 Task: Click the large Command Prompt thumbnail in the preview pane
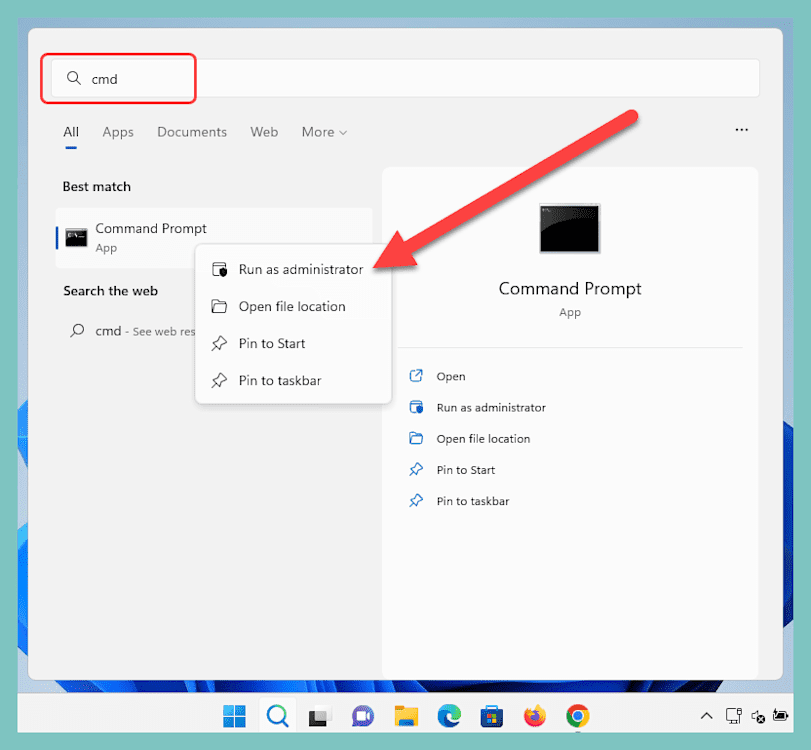[569, 228]
